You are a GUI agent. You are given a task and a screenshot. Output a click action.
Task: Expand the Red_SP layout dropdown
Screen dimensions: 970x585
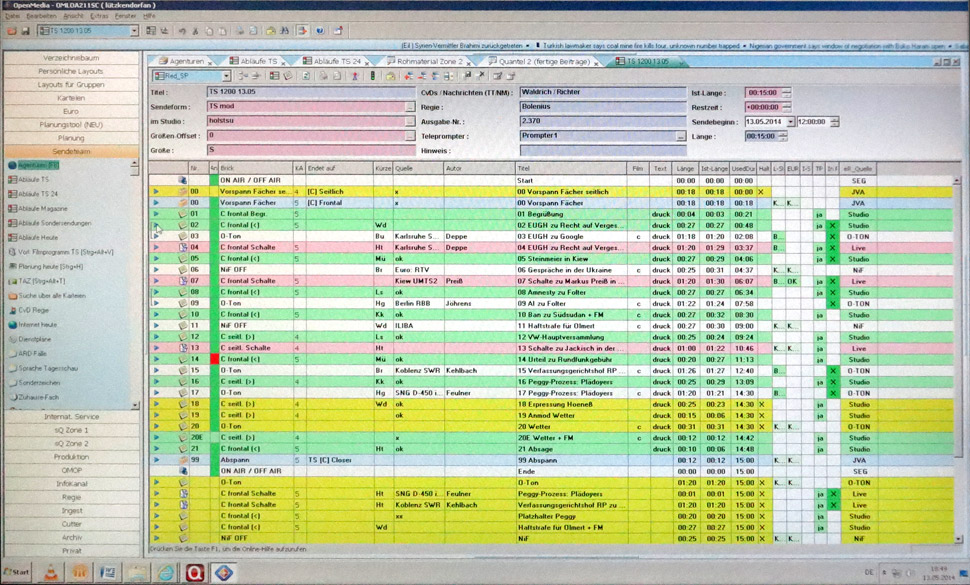(x=226, y=75)
